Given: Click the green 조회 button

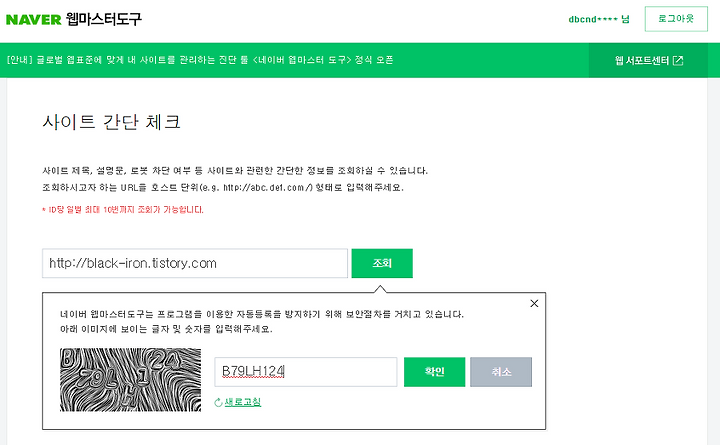Looking at the screenshot, I should 382,263.
